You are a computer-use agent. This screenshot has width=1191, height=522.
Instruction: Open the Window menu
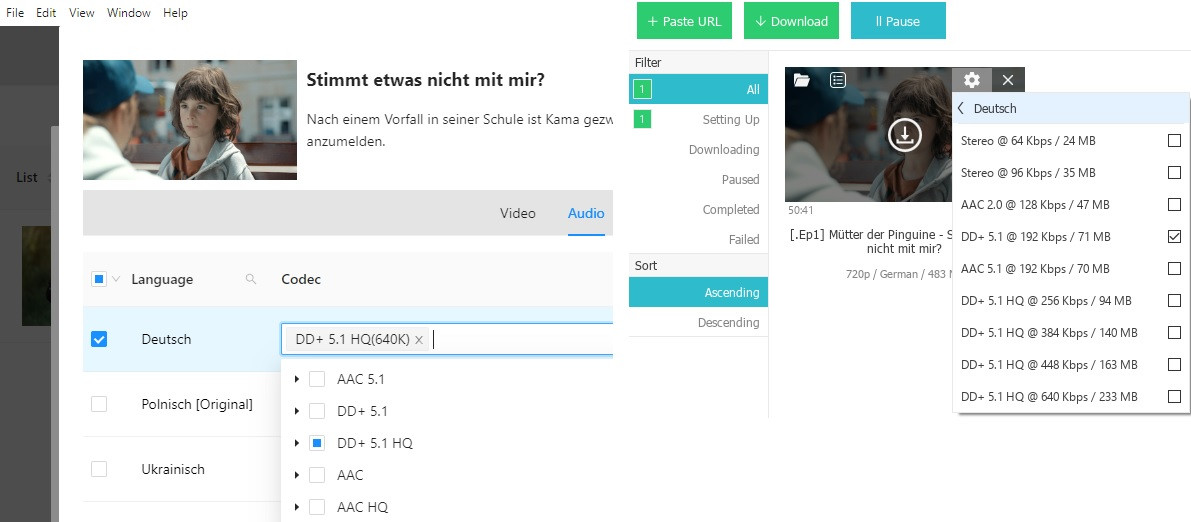129,13
